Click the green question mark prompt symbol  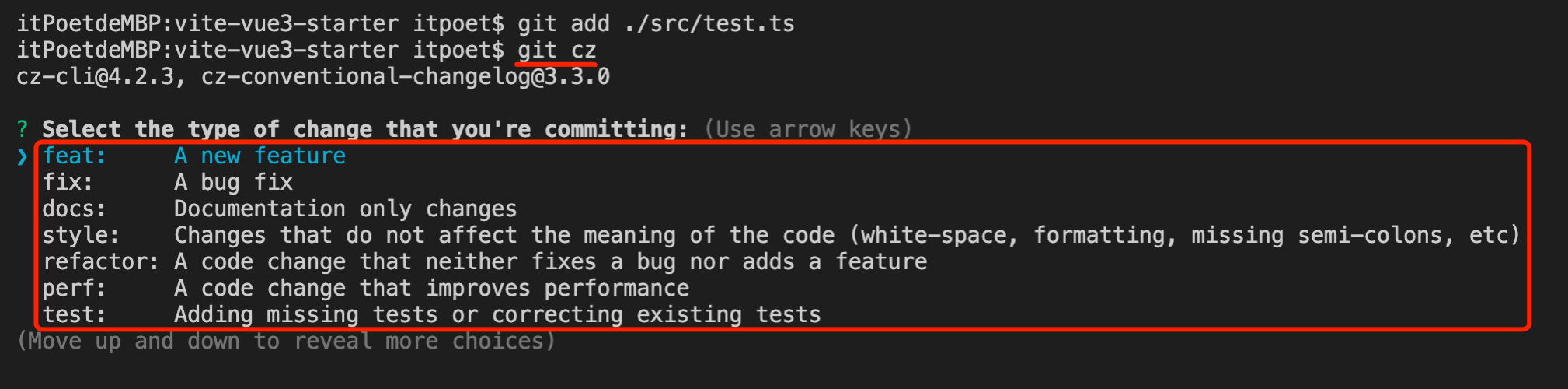point(23,129)
